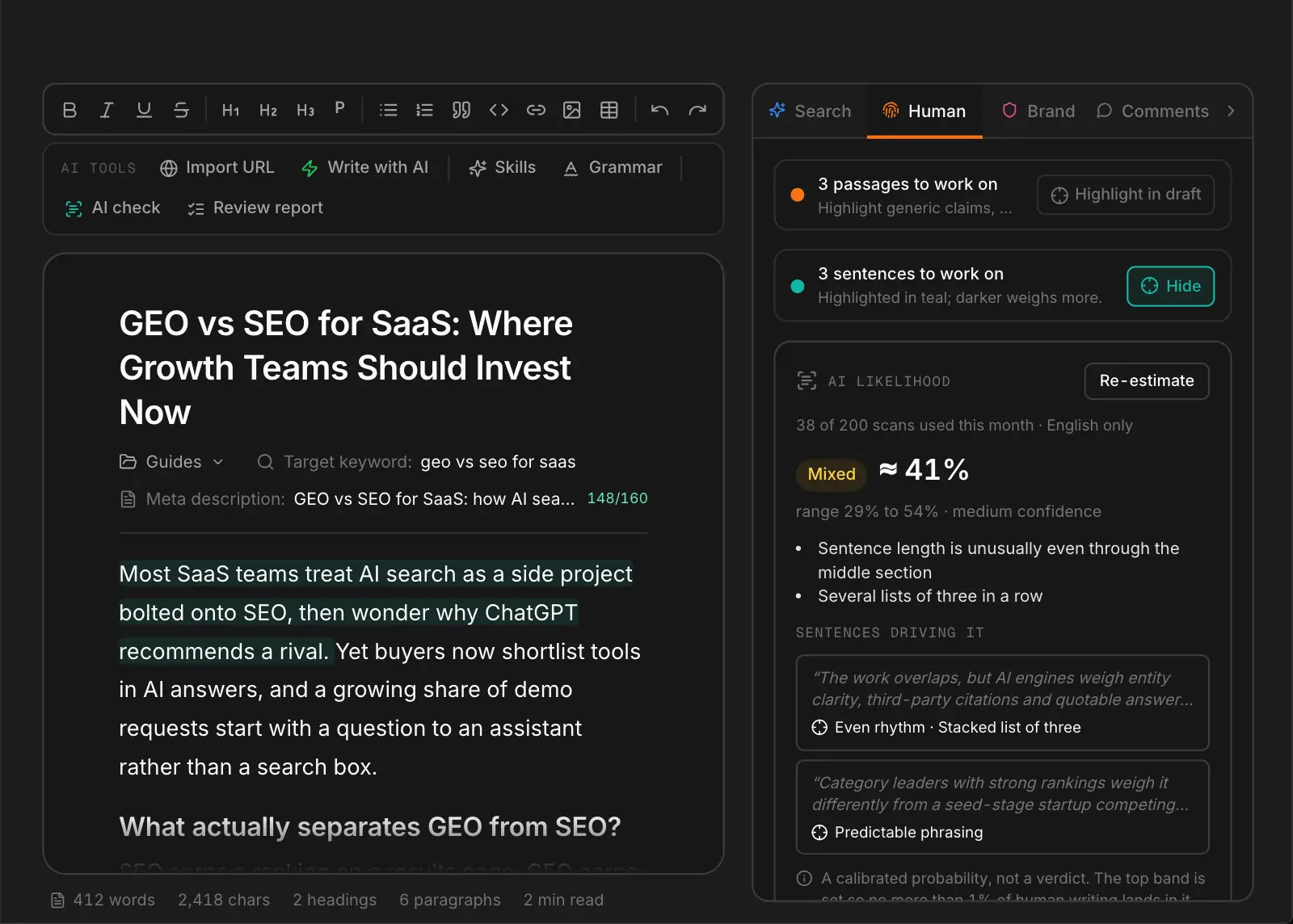Add a hyperlink
1293x924 pixels.
[x=536, y=110]
